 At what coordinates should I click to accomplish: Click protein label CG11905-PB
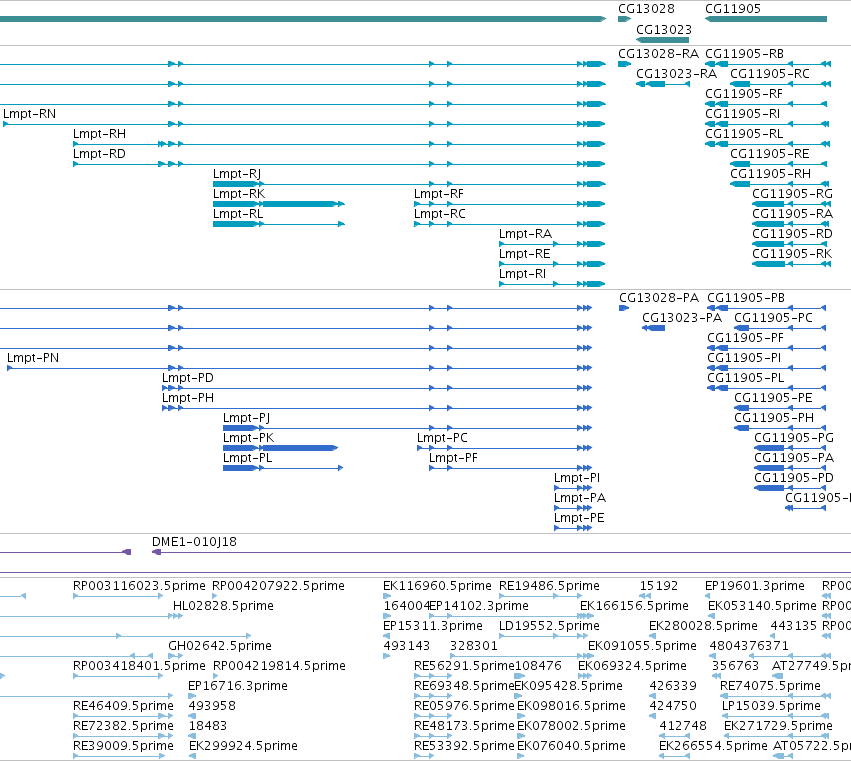click(x=746, y=298)
